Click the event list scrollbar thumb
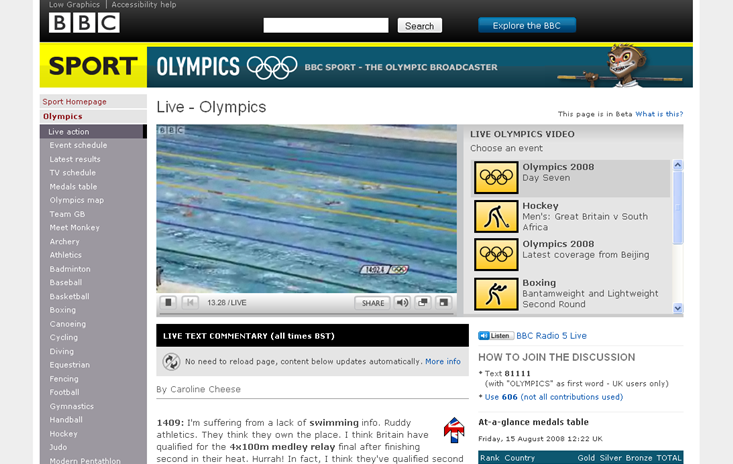This screenshot has height=464, width=733. click(x=678, y=207)
